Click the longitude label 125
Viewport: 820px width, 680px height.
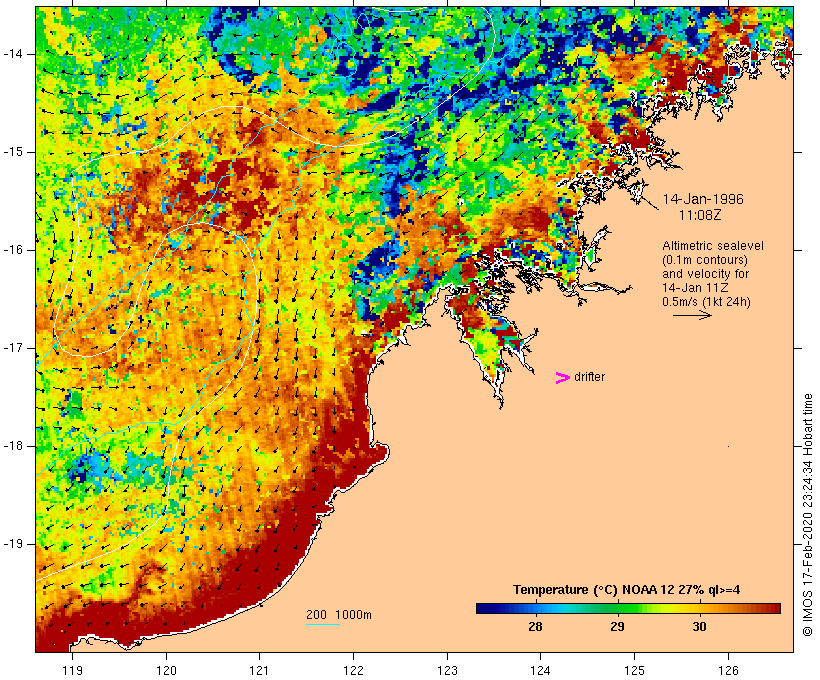point(635,670)
